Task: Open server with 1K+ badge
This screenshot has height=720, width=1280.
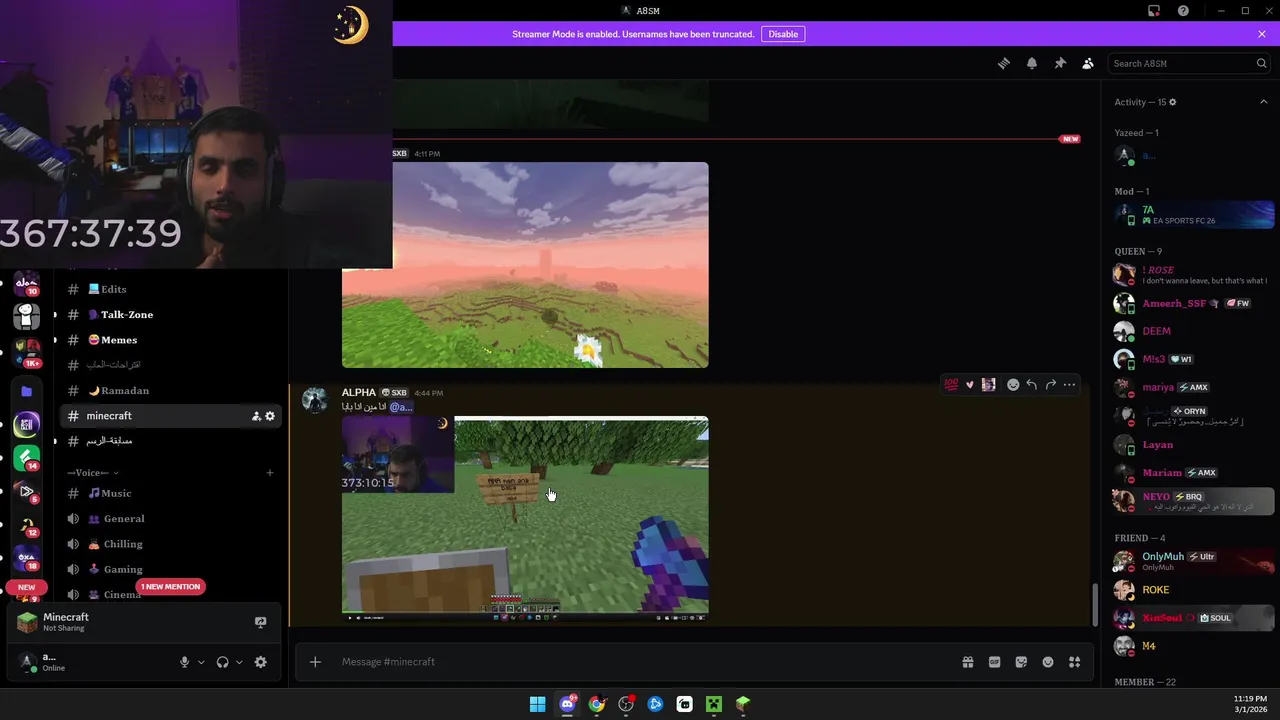Action: 27,351
